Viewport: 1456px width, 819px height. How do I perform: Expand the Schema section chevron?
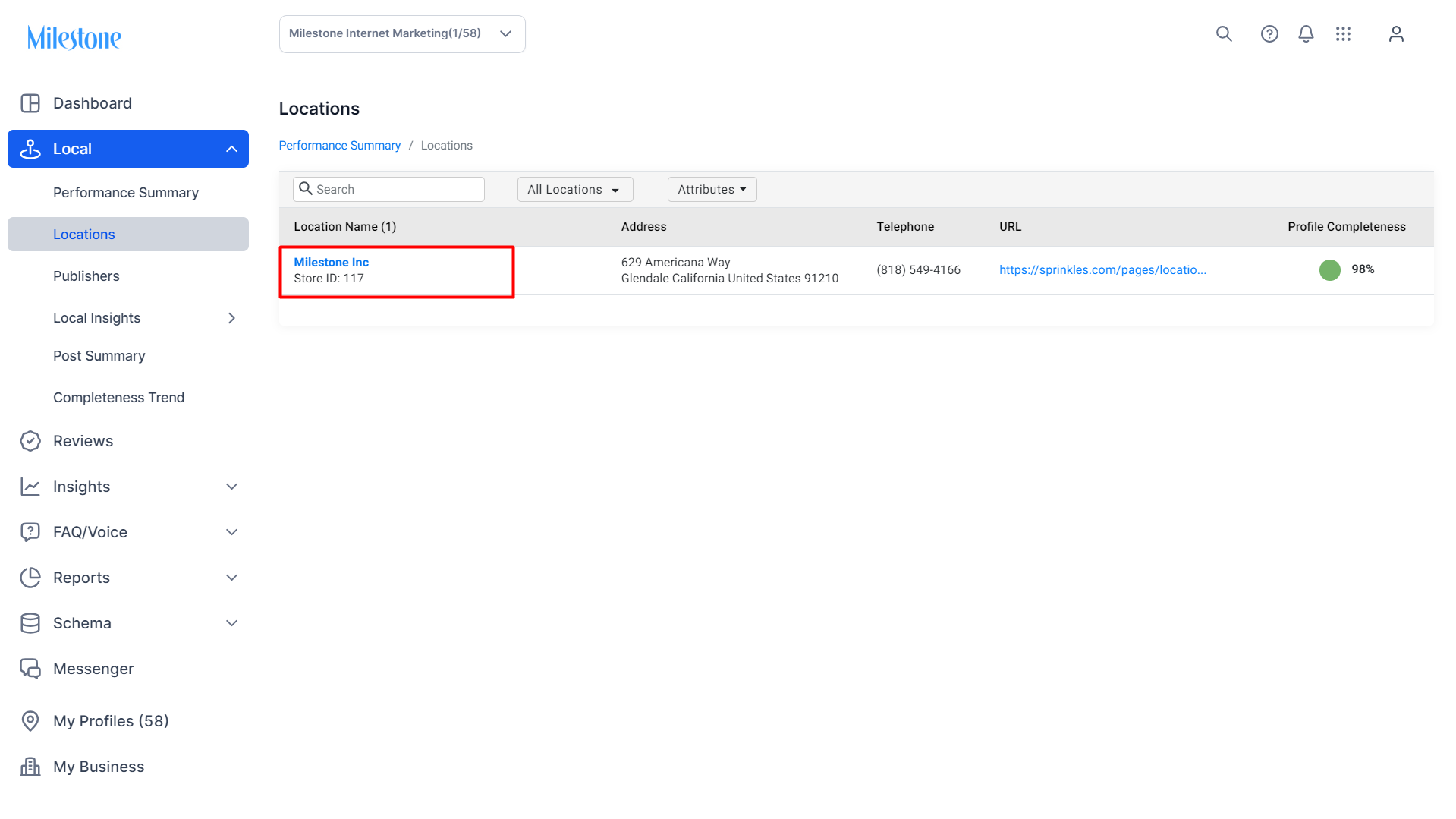(x=231, y=623)
